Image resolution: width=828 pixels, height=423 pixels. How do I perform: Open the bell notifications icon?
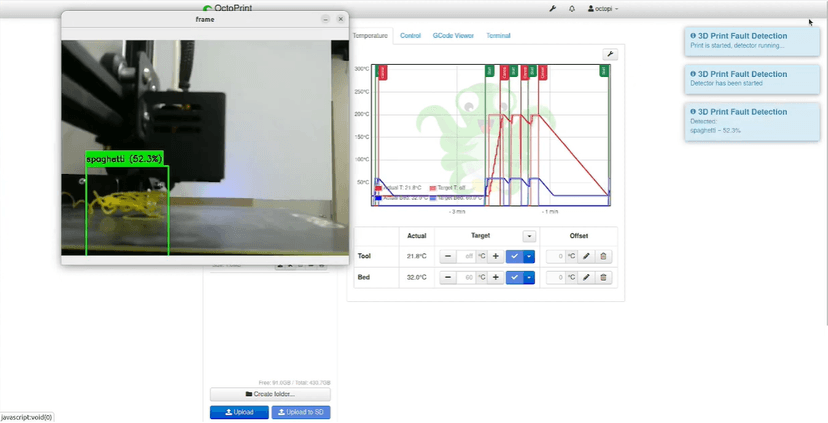(x=572, y=9)
